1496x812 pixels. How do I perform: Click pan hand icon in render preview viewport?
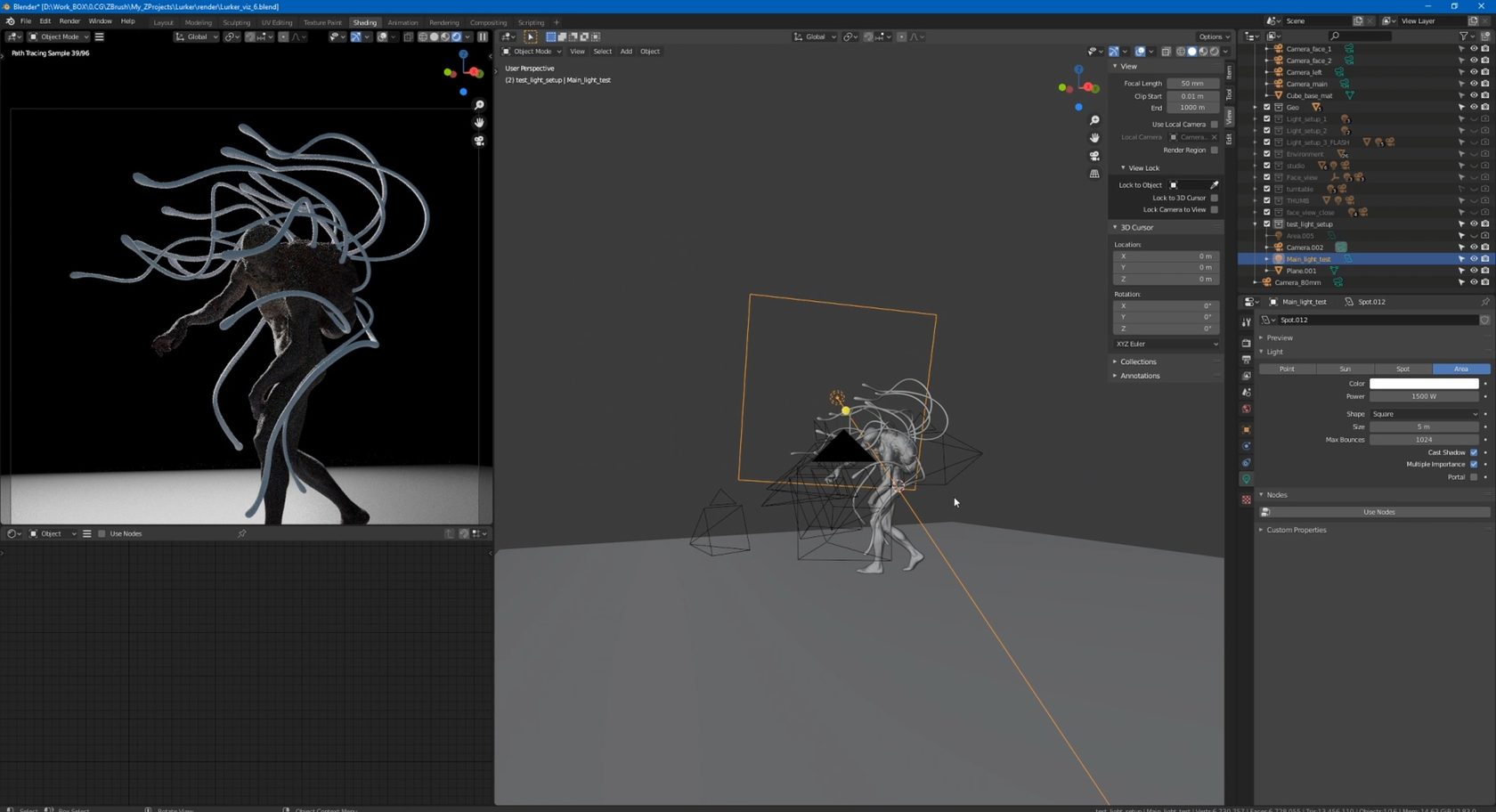479,123
